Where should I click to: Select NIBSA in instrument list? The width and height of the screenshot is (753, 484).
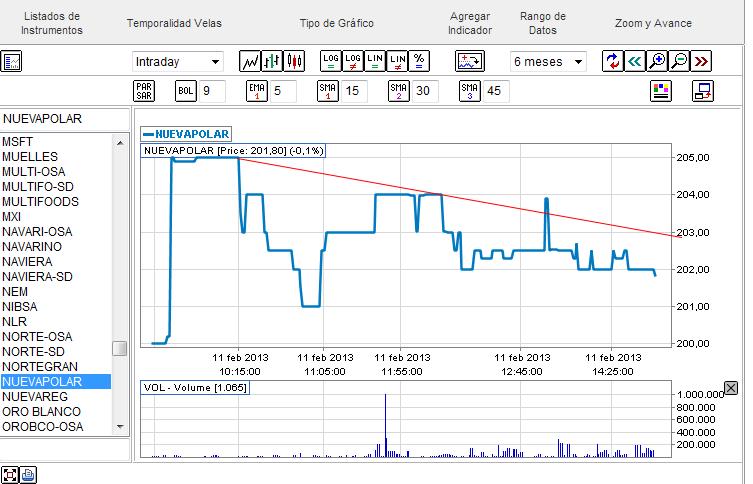(x=56, y=306)
